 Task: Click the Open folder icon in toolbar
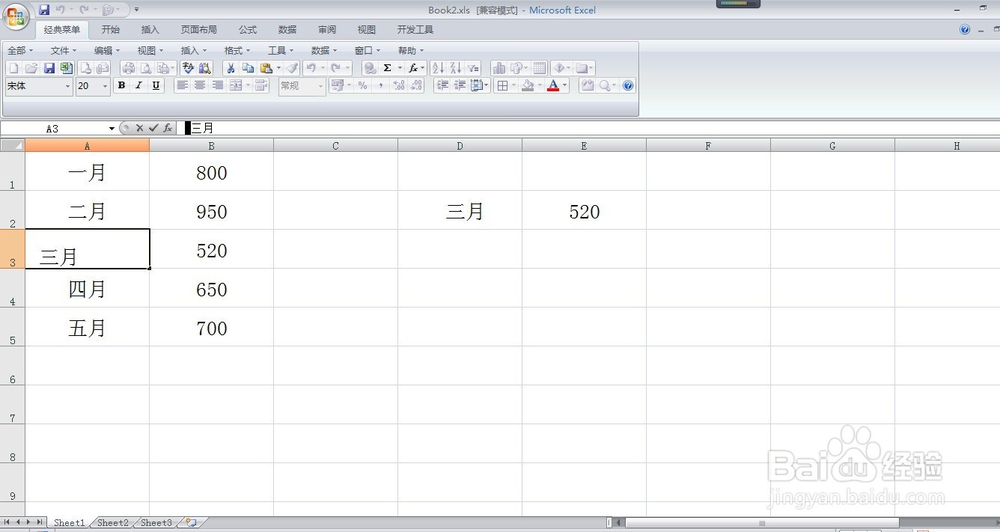click(x=31, y=68)
